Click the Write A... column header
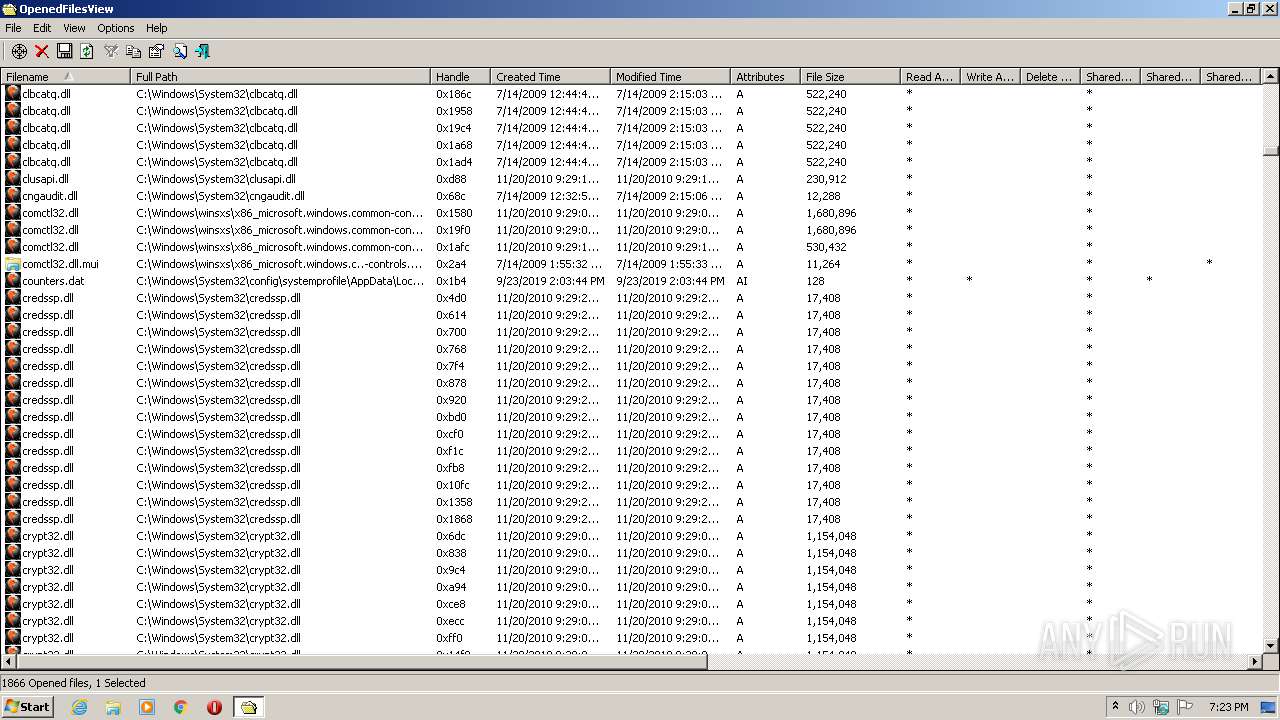The height and width of the screenshot is (720, 1280). 990,76
